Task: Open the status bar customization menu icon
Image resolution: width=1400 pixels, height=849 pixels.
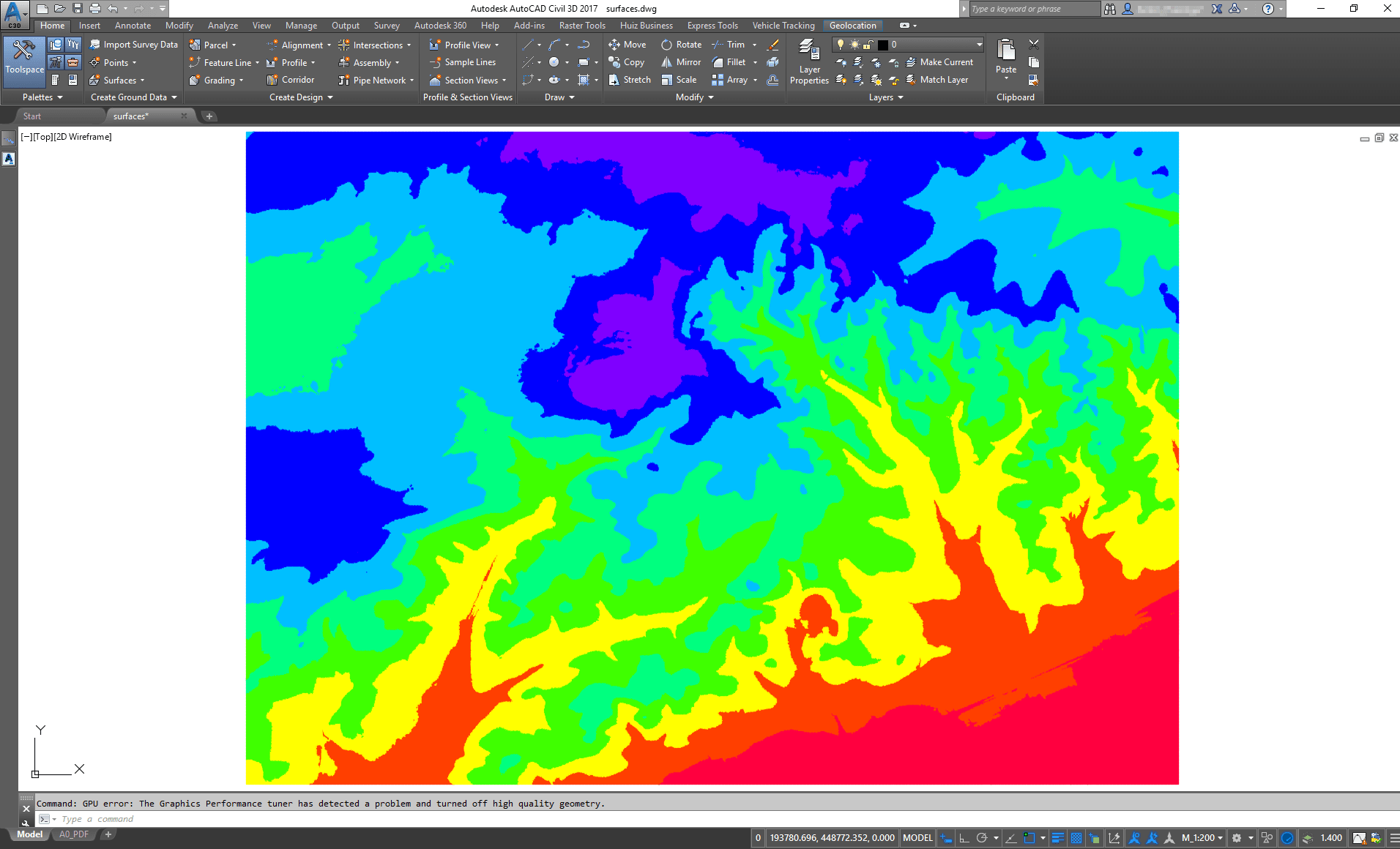Action: pyautogui.click(x=1393, y=838)
